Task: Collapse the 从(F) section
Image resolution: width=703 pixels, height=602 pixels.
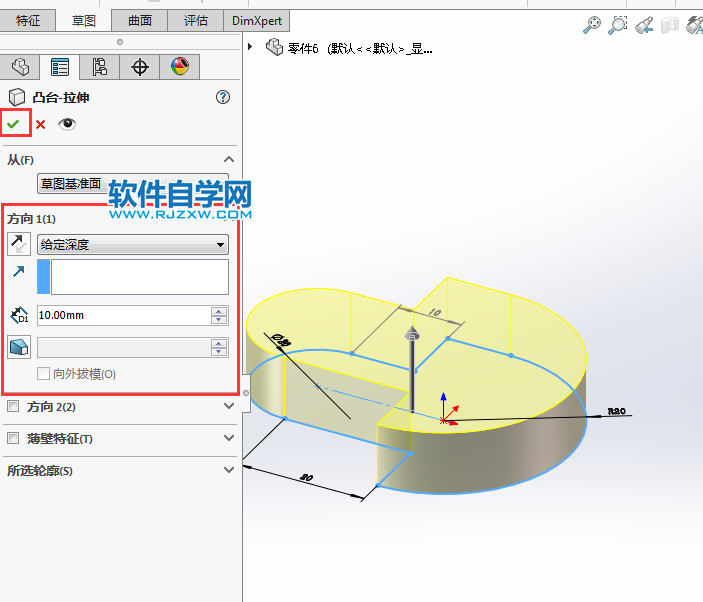Action: point(229,160)
